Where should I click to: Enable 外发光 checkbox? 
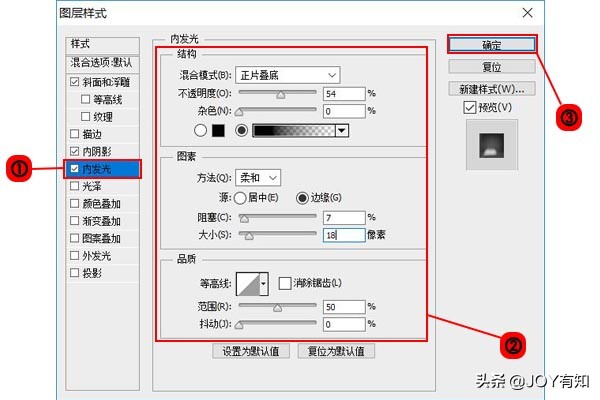click(75, 255)
